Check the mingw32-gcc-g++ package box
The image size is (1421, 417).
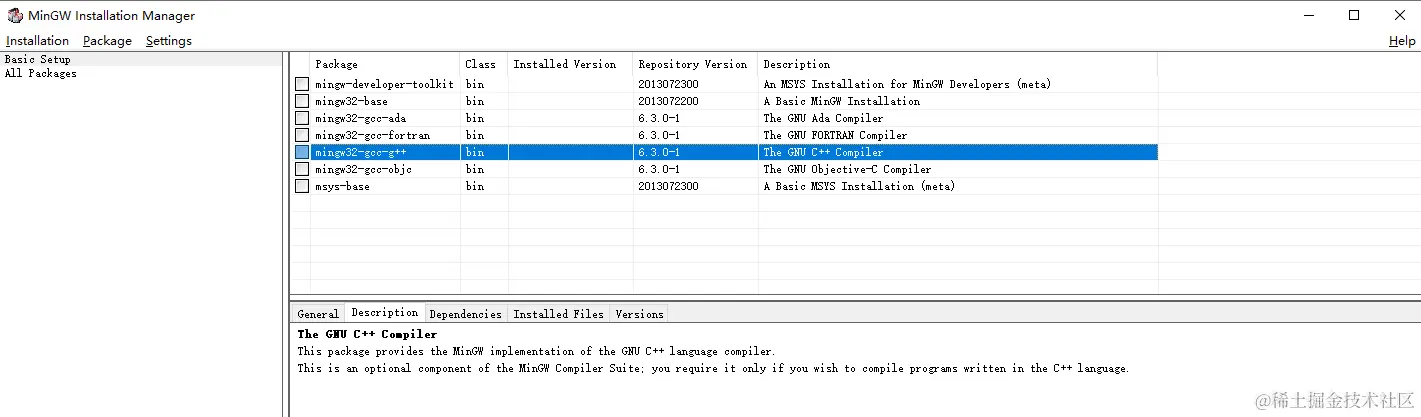[x=302, y=152]
